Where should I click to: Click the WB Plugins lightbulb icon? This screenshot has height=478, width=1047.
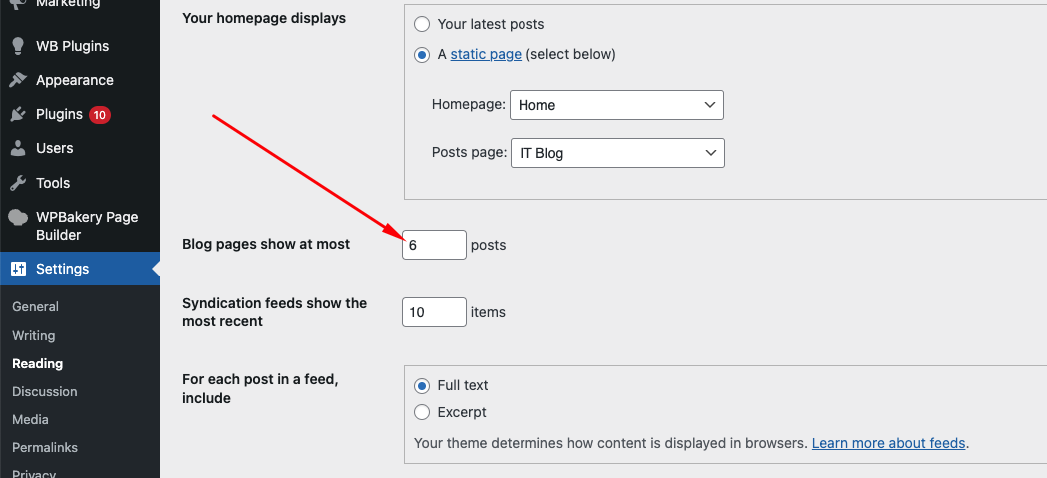click(18, 46)
